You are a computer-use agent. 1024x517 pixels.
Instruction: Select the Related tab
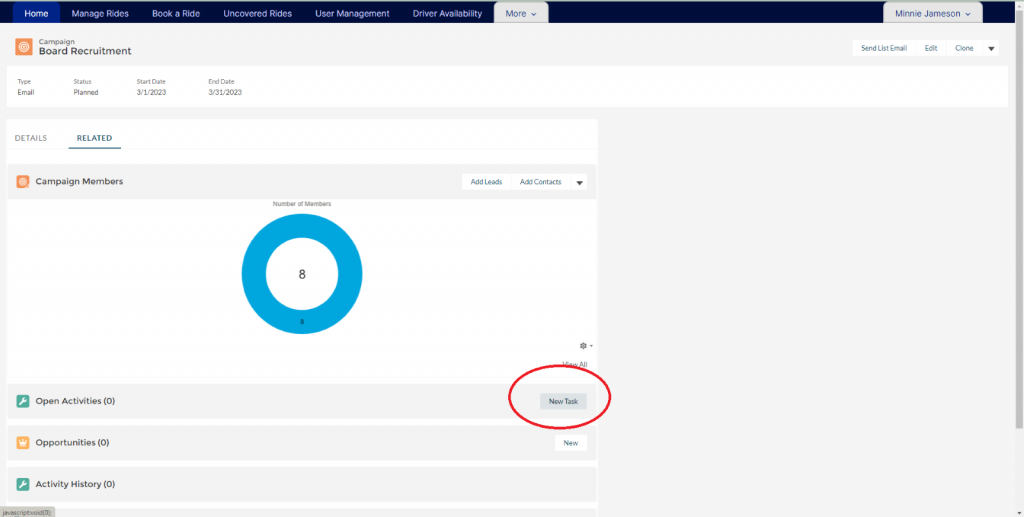tap(94, 138)
